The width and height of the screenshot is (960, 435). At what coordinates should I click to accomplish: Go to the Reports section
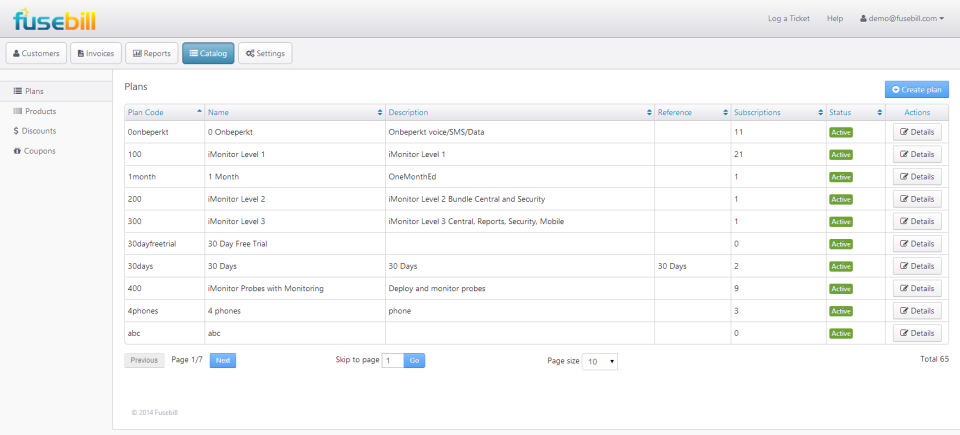[x=152, y=53]
